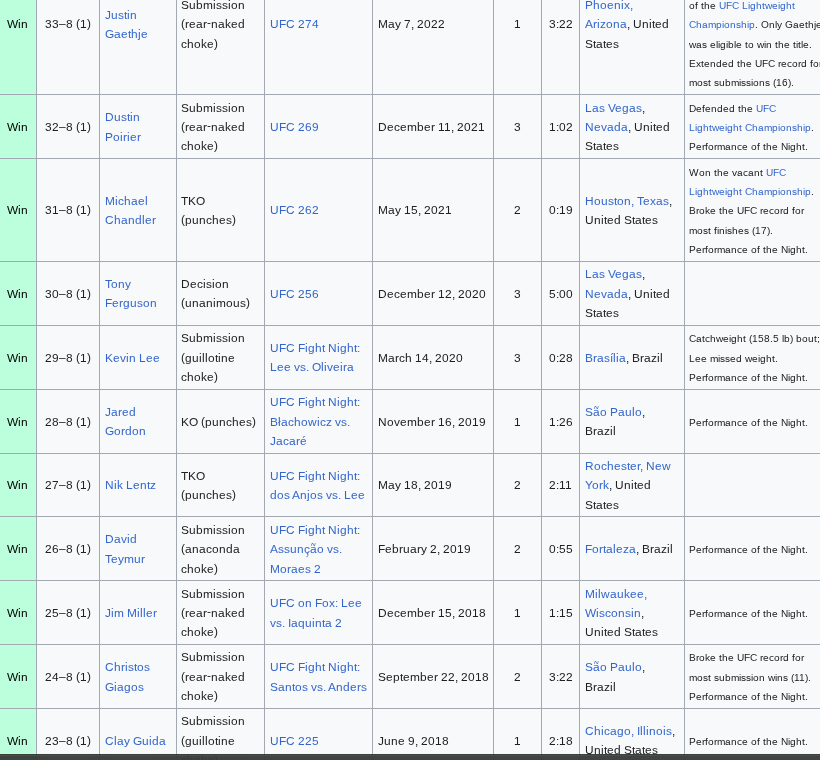
Task: Open the UFC 225 event link
Action: (294, 741)
